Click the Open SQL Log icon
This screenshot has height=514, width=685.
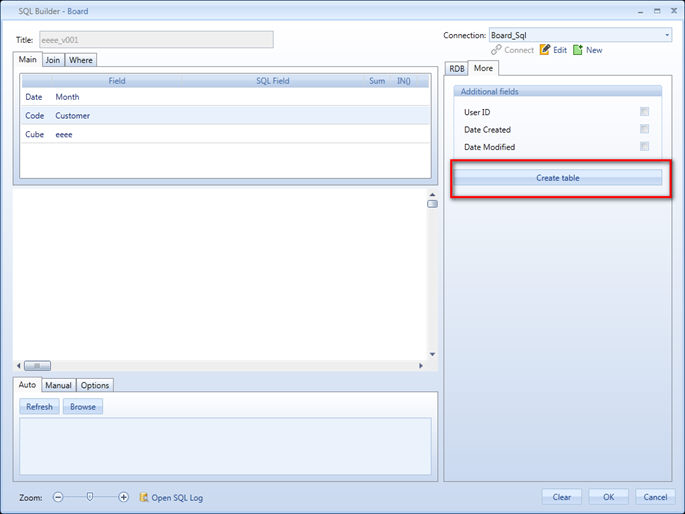tap(144, 497)
